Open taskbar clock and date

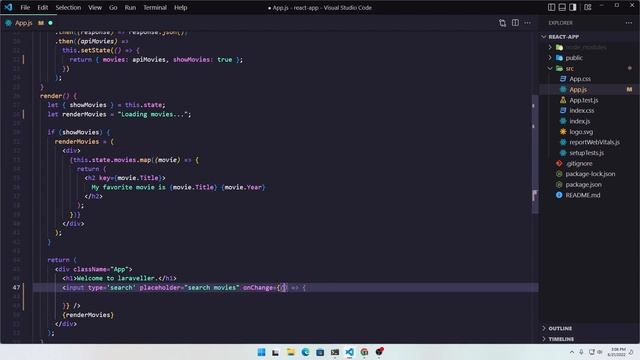pyautogui.click(x=617, y=352)
